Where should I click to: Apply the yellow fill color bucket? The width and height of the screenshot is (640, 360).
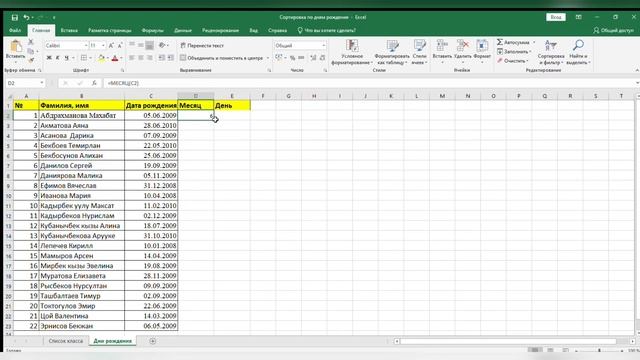click(x=101, y=58)
